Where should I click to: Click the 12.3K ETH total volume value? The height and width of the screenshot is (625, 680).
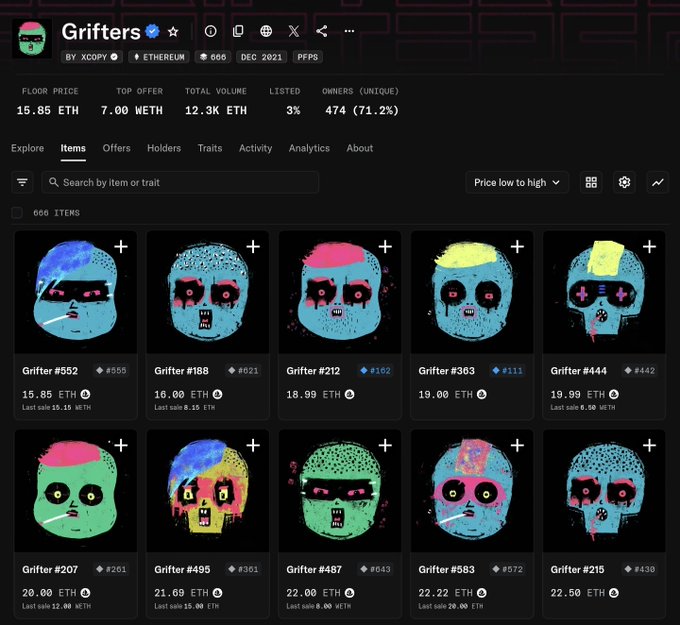tap(216, 111)
